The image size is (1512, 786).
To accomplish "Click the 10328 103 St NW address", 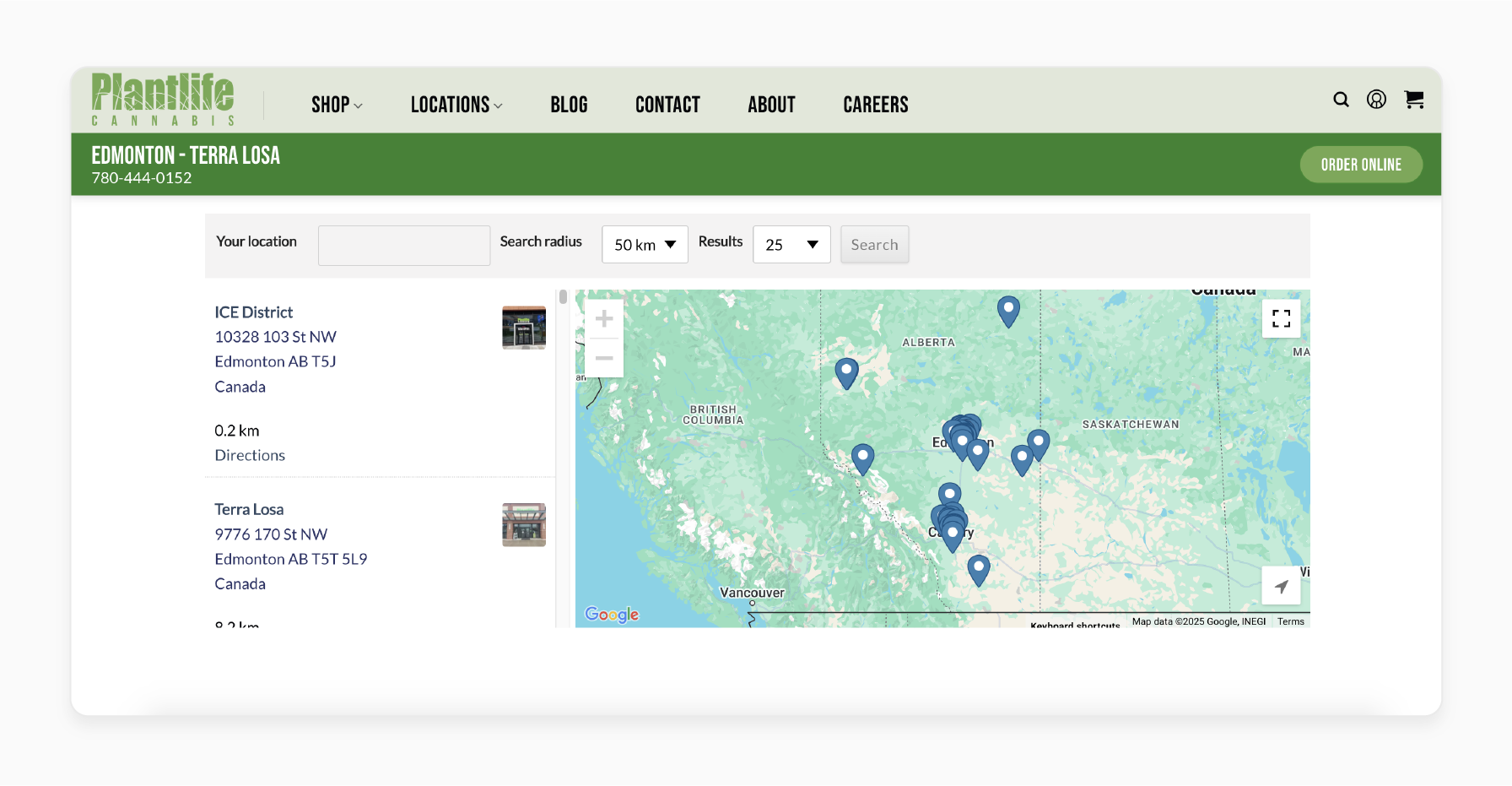I will tap(275, 337).
